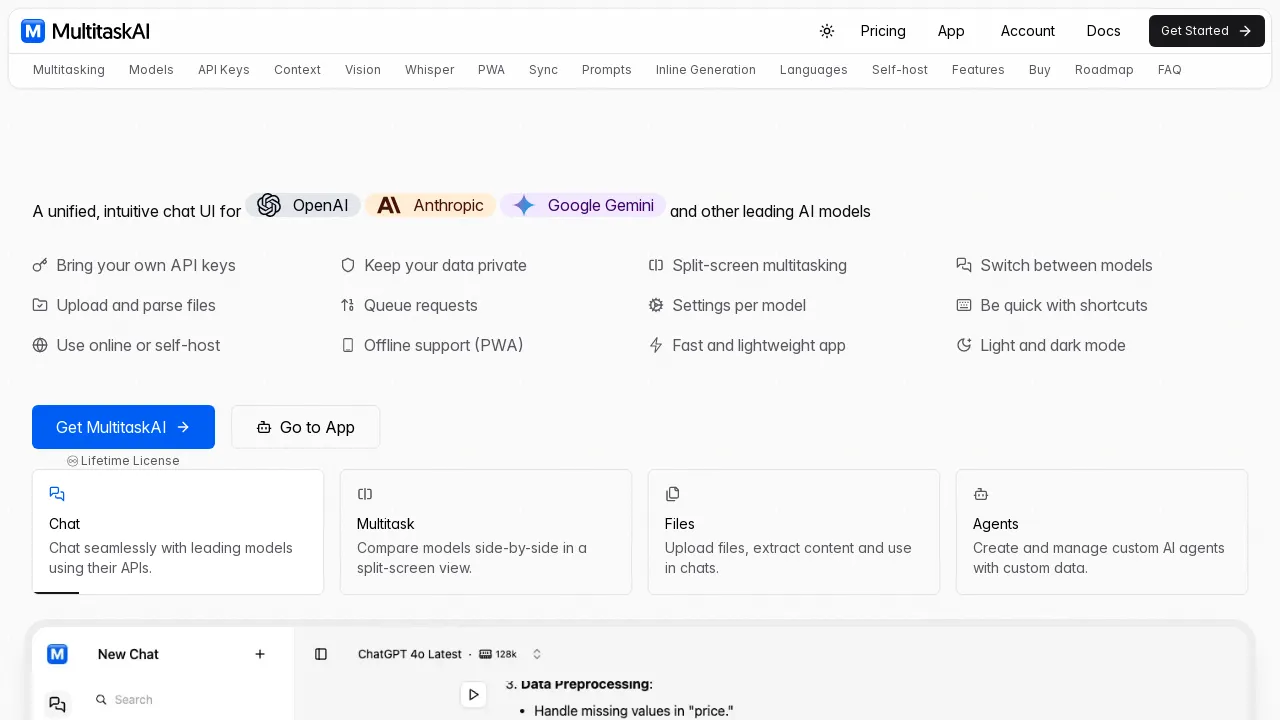Viewport: 1280px width, 720px height.
Task: Select the Chat feature icon
Action: coord(57,493)
